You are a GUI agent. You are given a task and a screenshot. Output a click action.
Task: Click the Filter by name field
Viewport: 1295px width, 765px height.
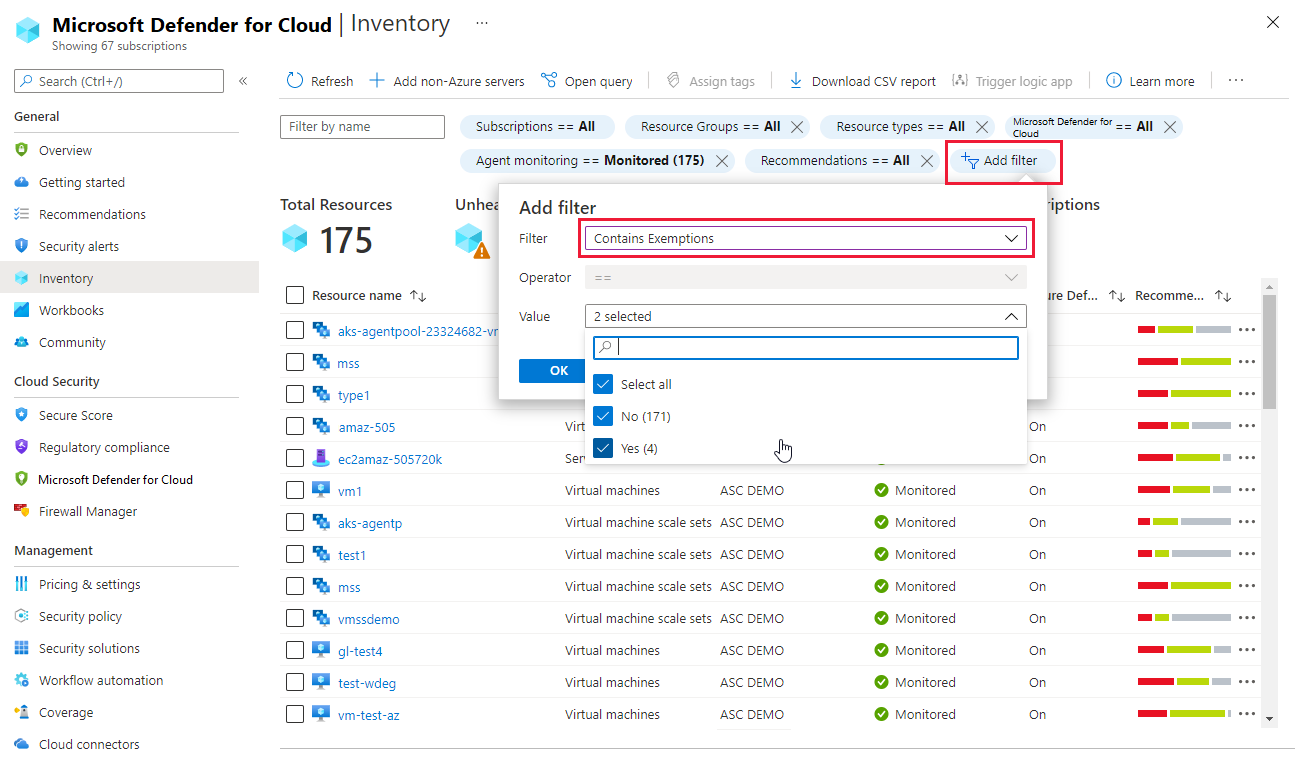362,127
